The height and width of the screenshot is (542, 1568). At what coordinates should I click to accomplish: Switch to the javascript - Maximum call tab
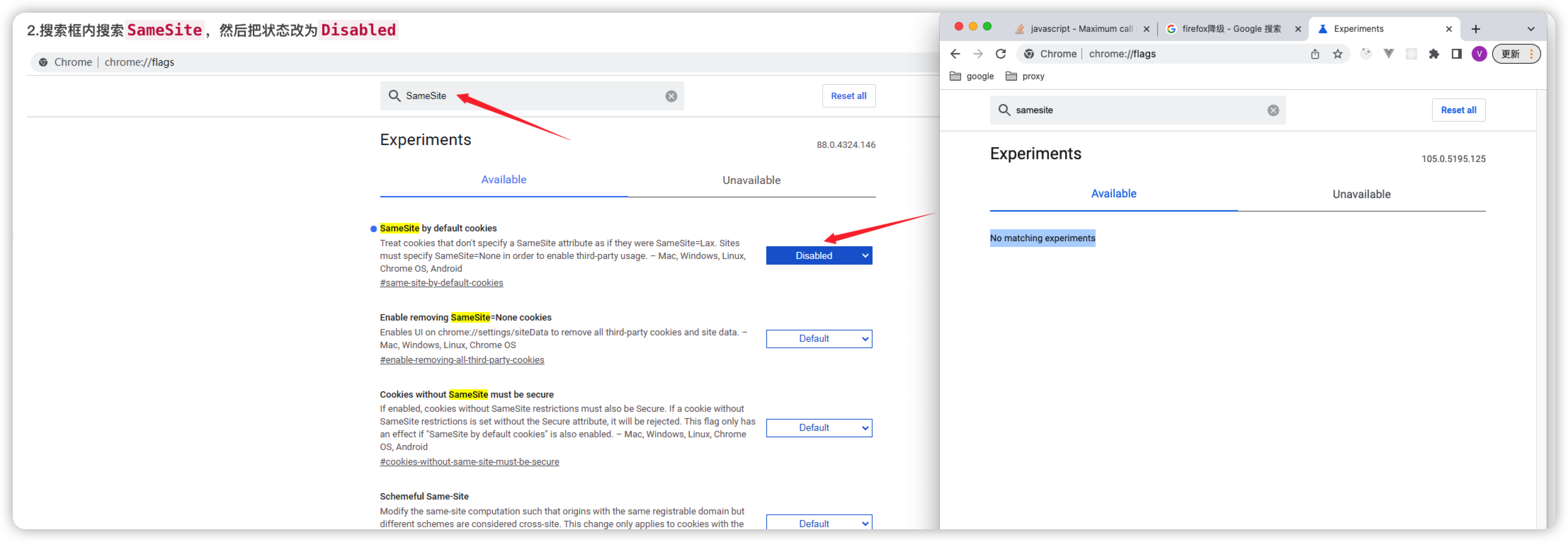point(1080,29)
